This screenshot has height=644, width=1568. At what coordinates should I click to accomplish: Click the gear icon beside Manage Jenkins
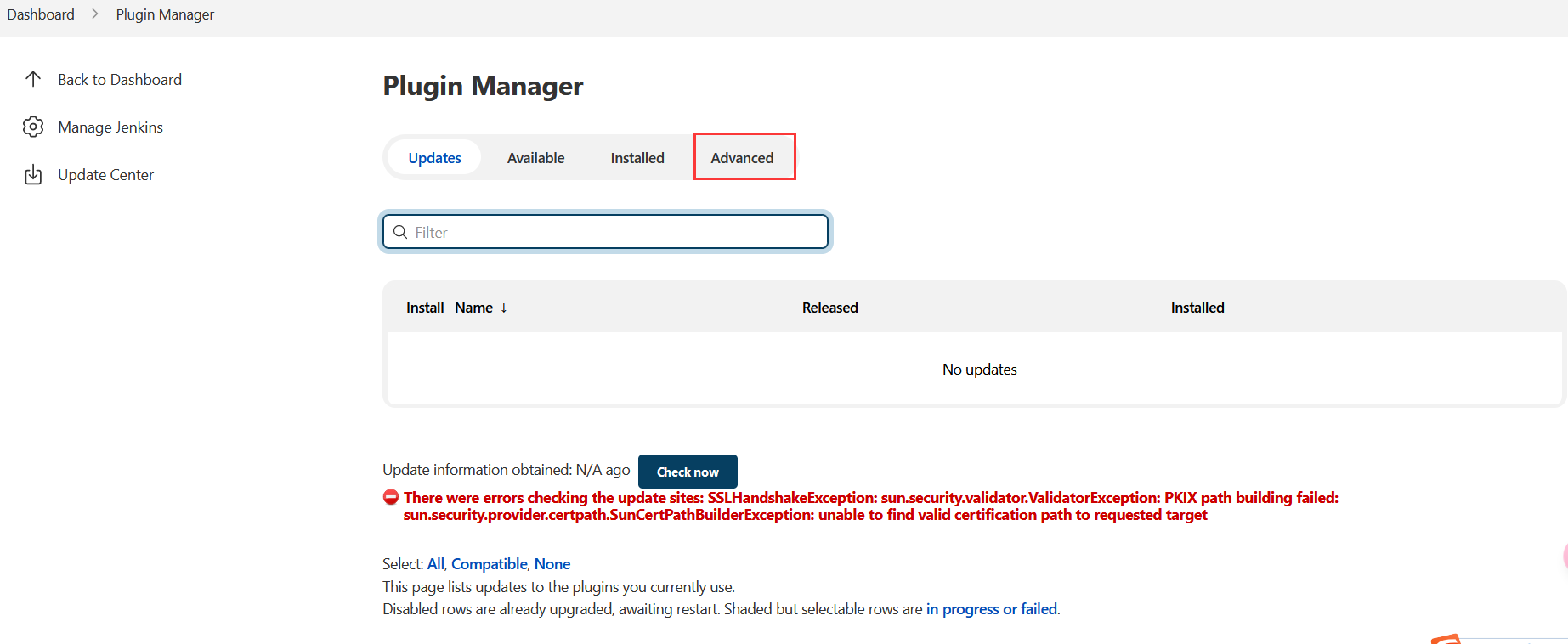coord(33,127)
